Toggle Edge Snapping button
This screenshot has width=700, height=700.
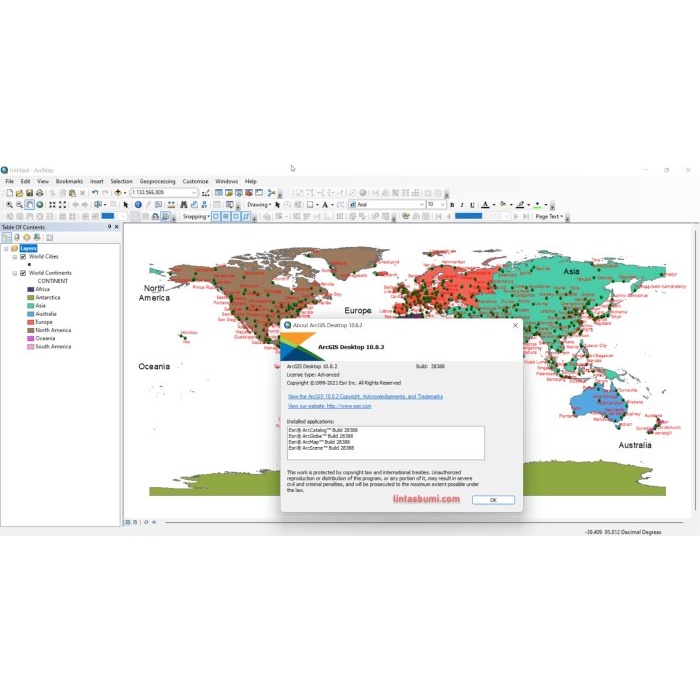tap(246, 217)
